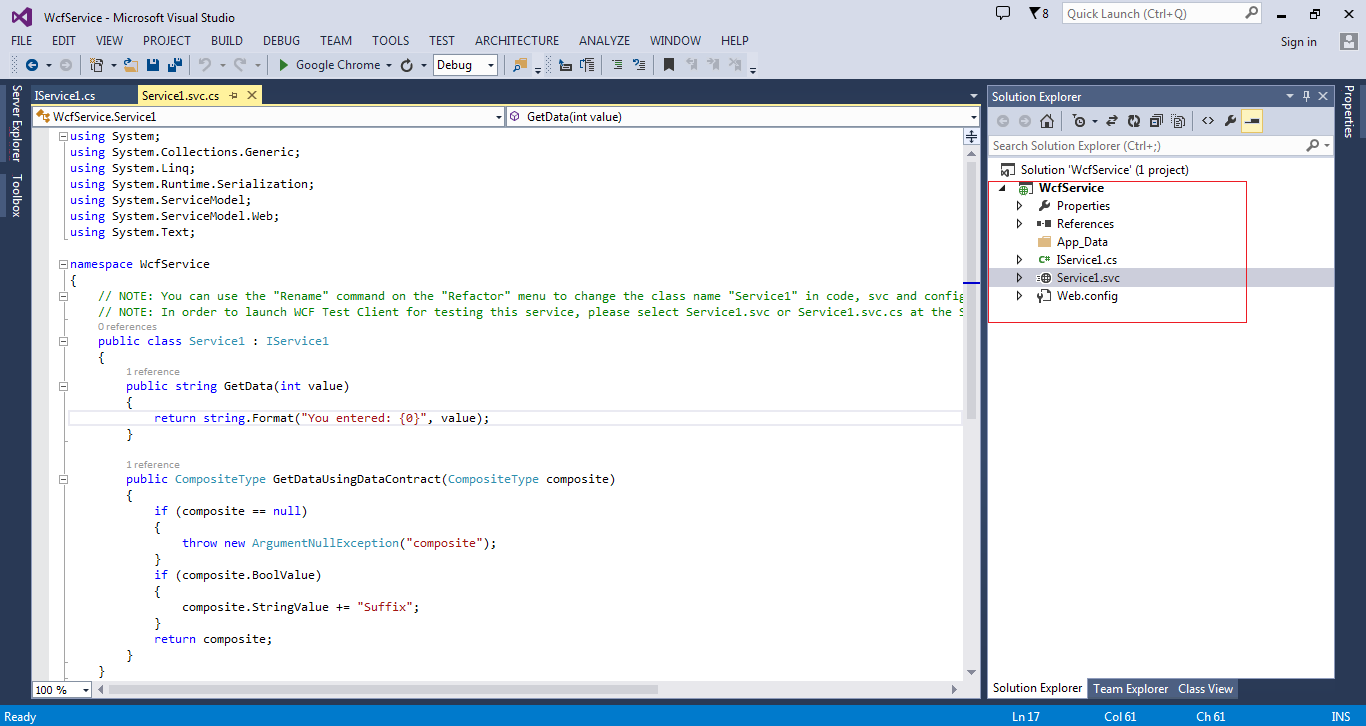This screenshot has width=1366, height=726.
Task: Switch to the Class View tab
Action: click(x=1205, y=689)
